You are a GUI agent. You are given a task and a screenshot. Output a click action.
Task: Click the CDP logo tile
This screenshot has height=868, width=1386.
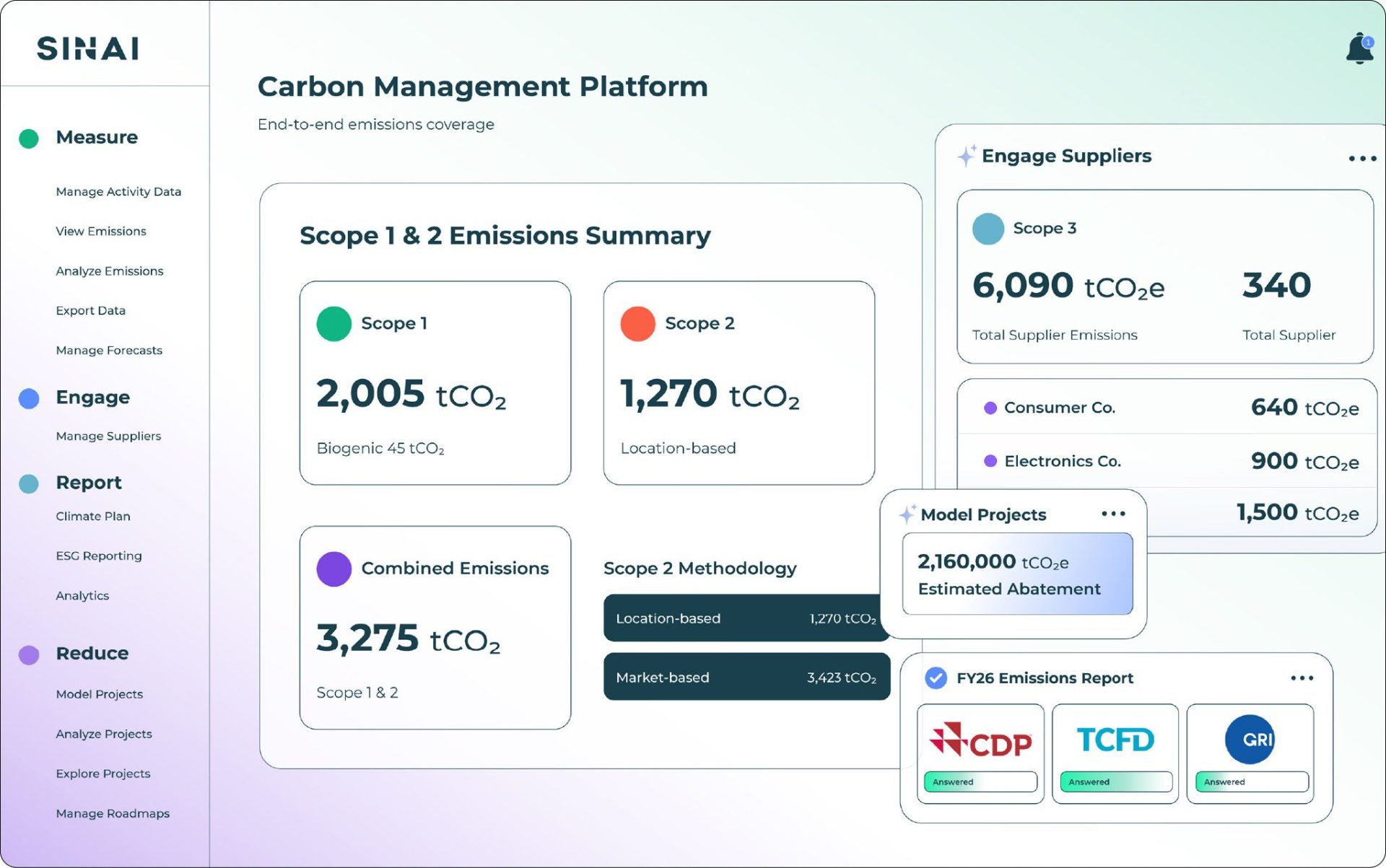(x=980, y=753)
